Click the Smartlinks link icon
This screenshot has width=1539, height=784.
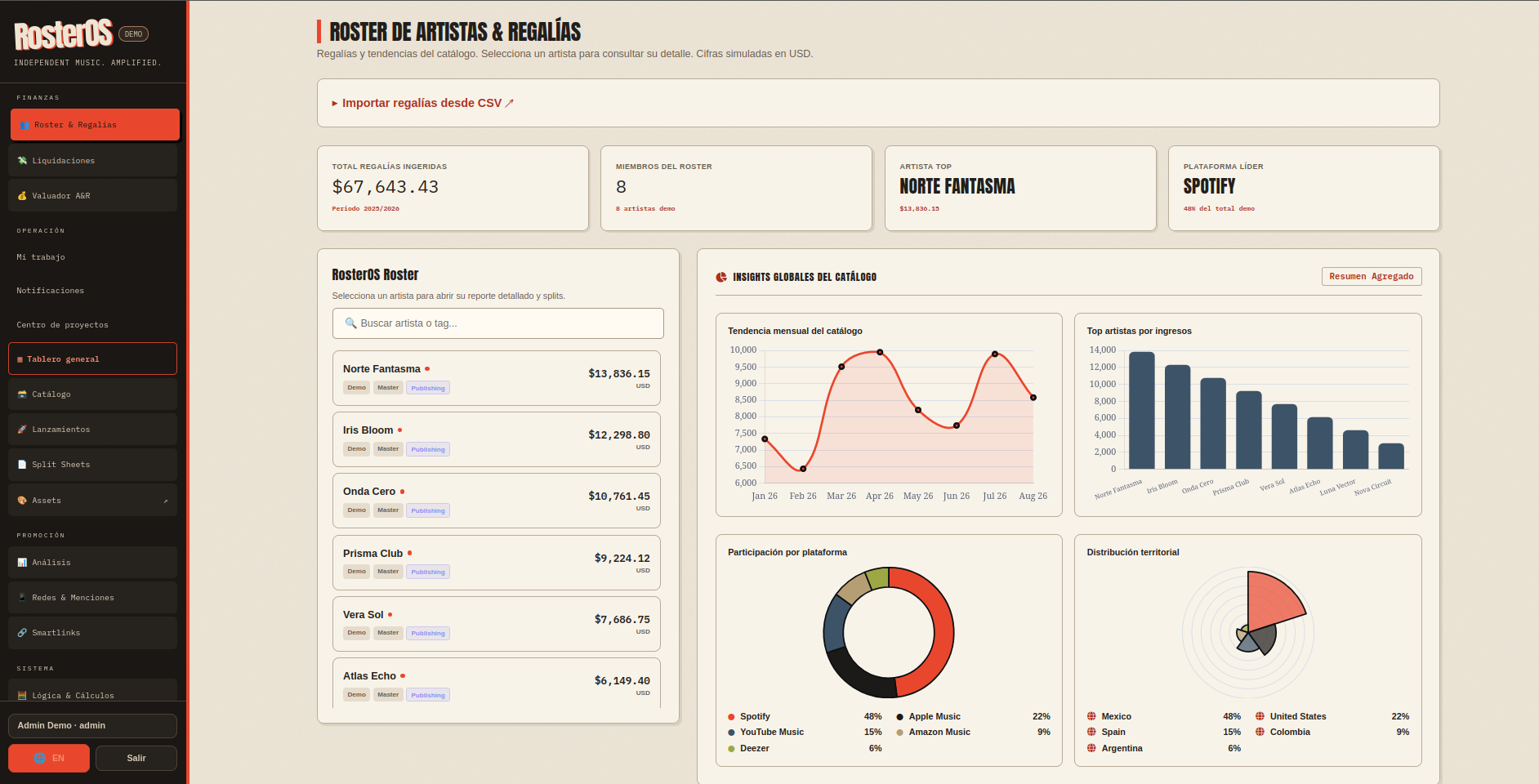pyautogui.click(x=22, y=633)
